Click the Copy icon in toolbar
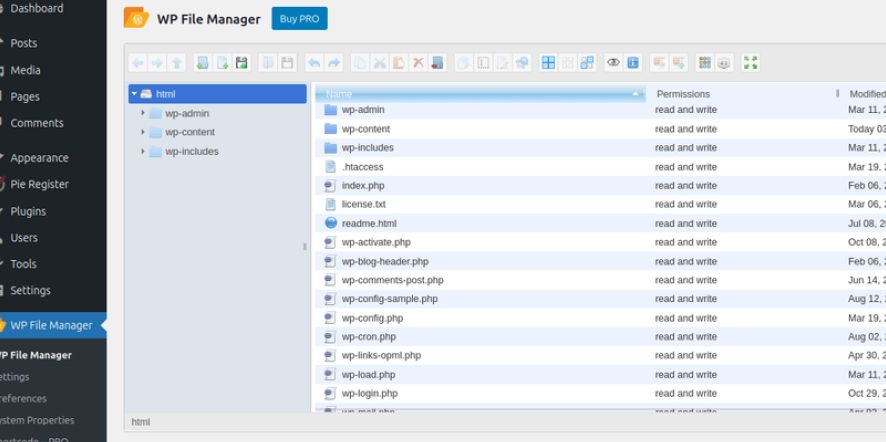The width and height of the screenshot is (886, 442). [360, 63]
